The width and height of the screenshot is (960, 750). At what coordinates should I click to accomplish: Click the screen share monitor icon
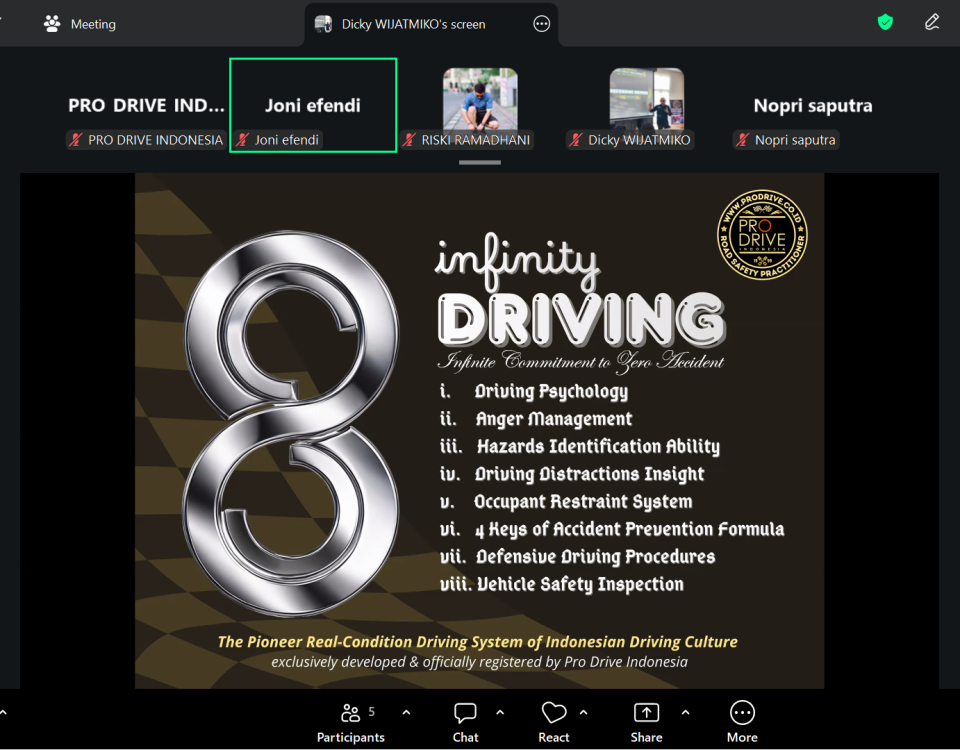coord(323,24)
